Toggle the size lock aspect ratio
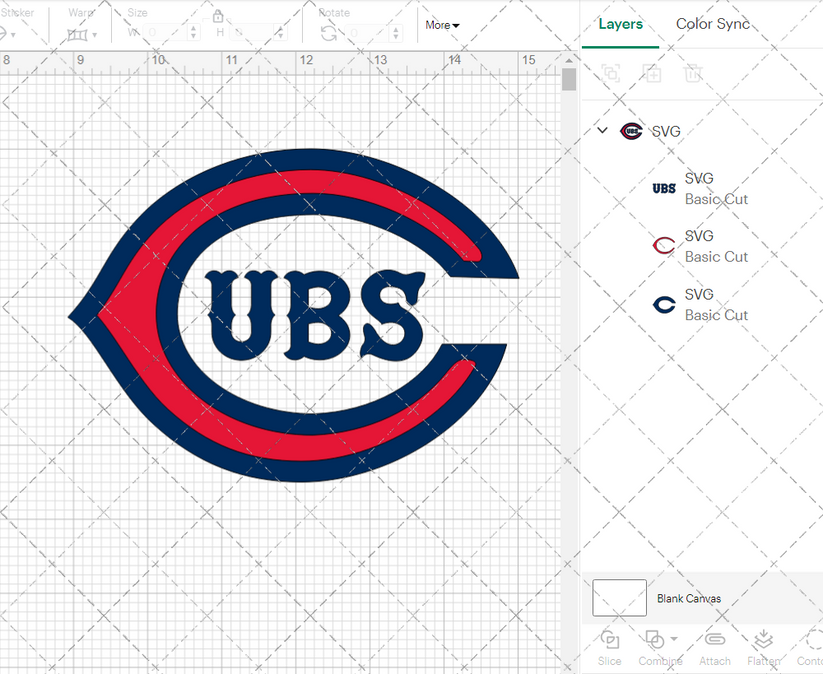This screenshot has width=823, height=674. 218,16
